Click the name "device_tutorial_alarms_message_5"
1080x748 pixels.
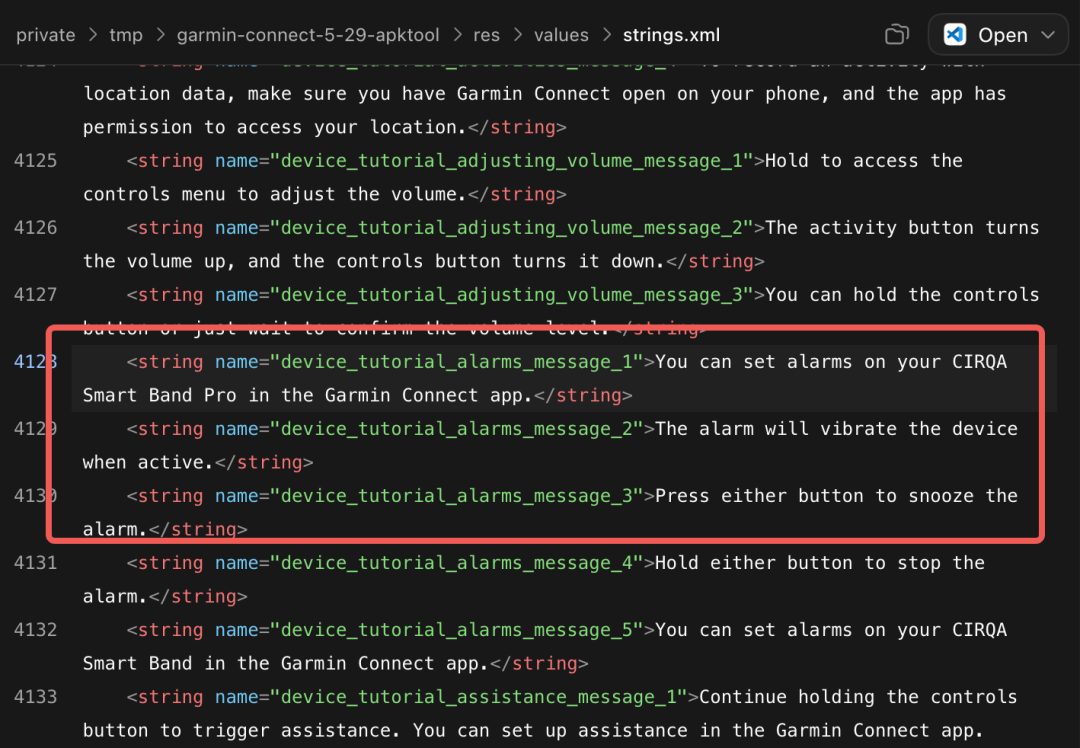click(457, 630)
